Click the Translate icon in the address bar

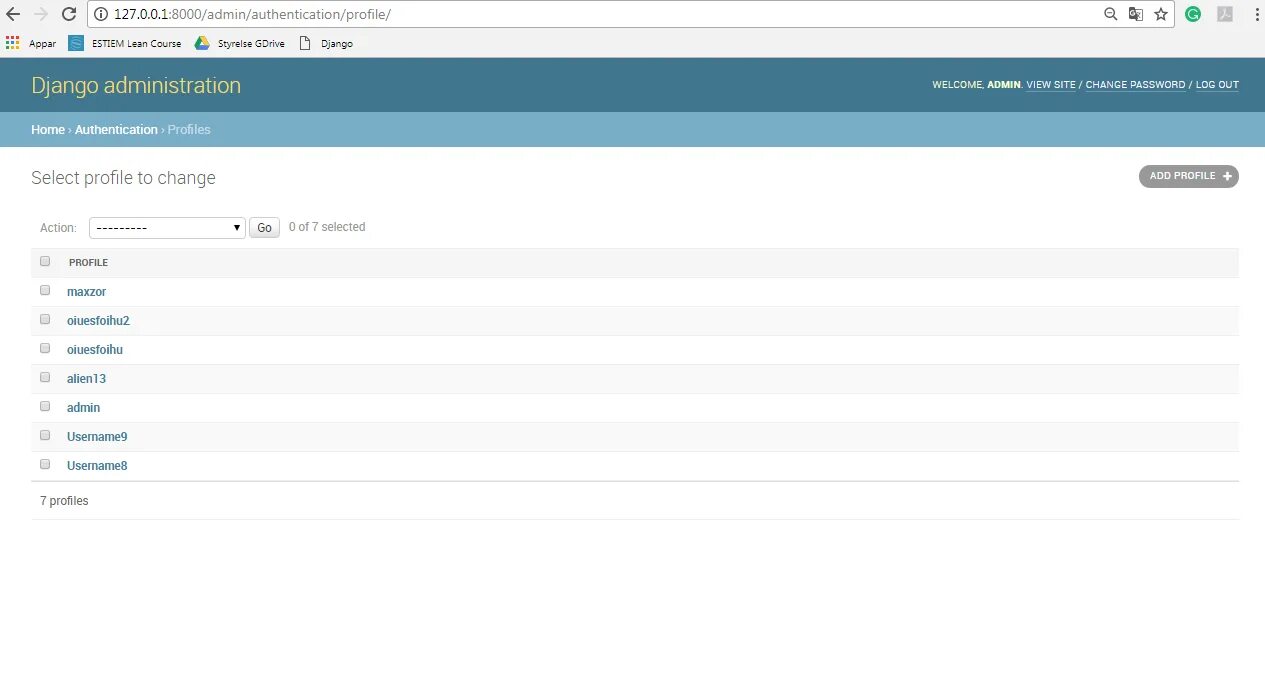(1136, 14)
